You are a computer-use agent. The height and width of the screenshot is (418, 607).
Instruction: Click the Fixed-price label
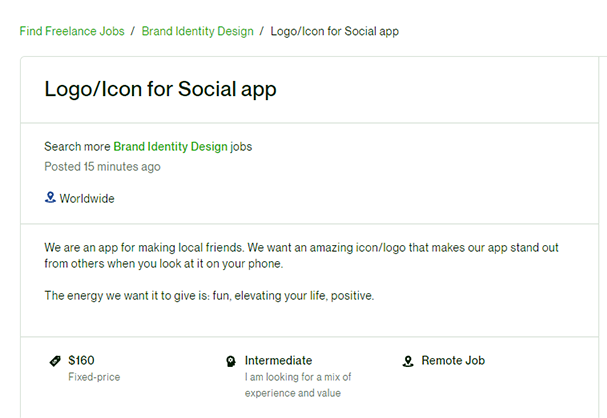94,377
